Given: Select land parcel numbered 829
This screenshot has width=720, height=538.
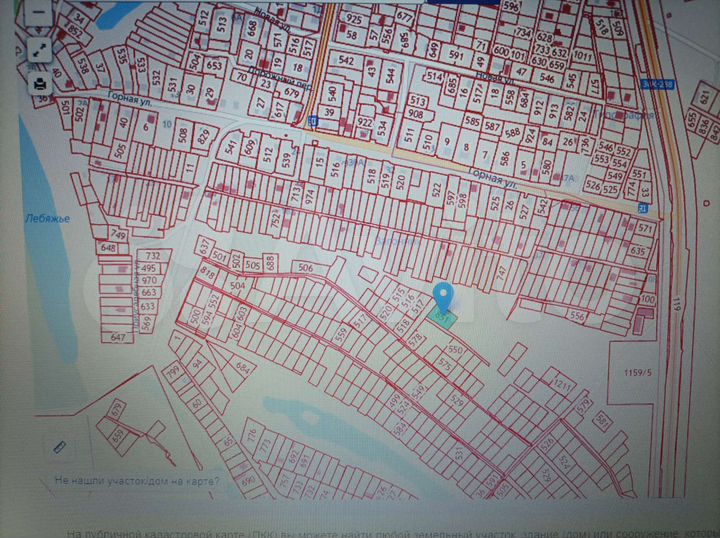Looking at the screenshot, I should coord(204,137).
